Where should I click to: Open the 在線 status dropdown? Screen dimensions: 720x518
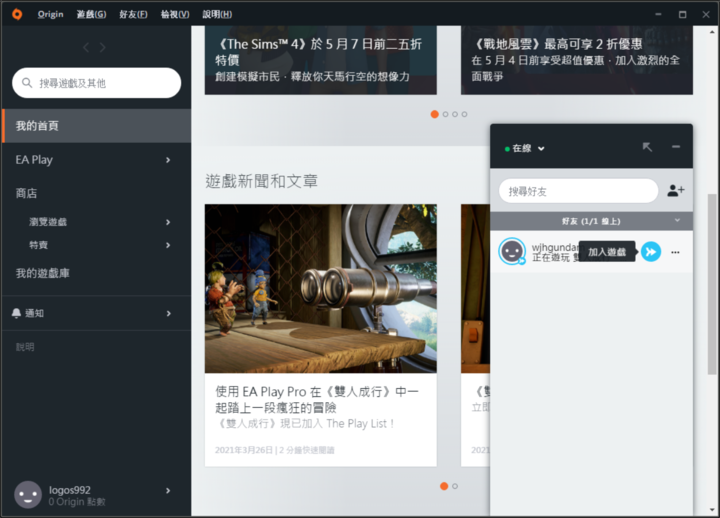point(524,148)
